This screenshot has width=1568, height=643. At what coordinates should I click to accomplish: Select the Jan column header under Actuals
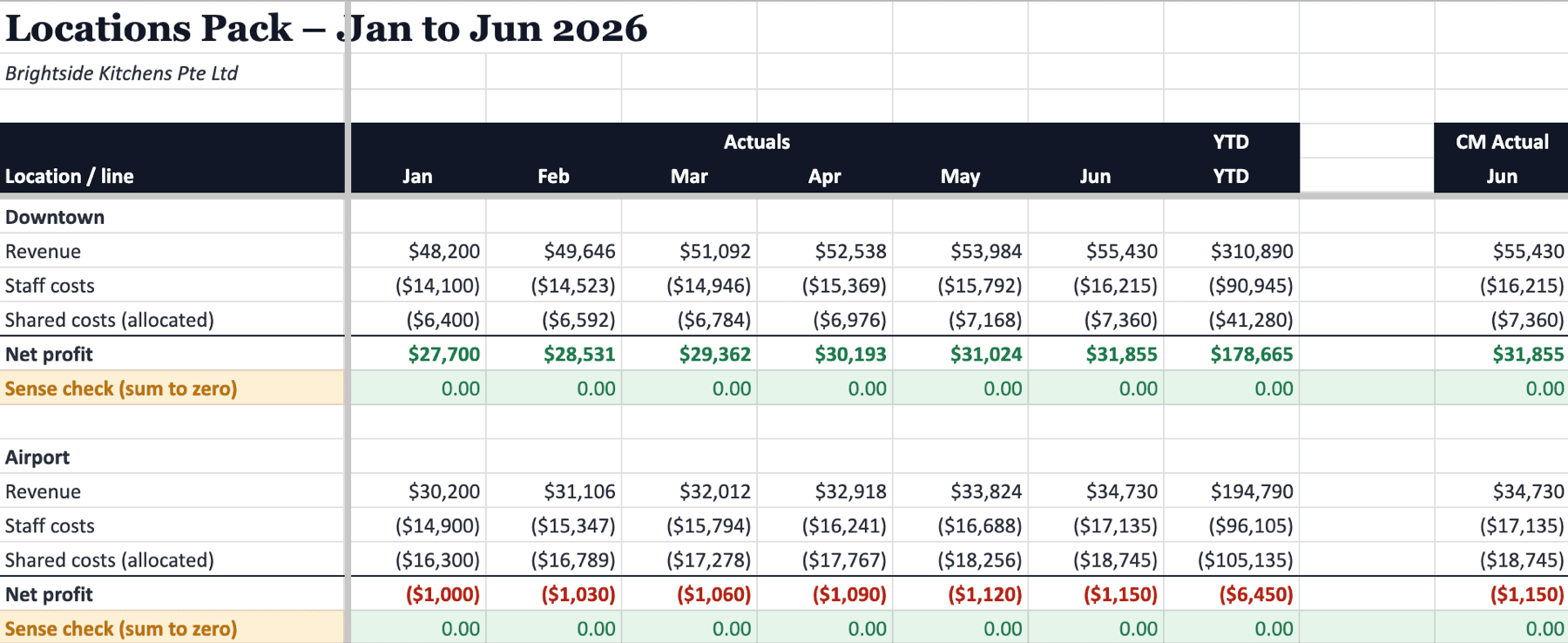click(417, 176)
